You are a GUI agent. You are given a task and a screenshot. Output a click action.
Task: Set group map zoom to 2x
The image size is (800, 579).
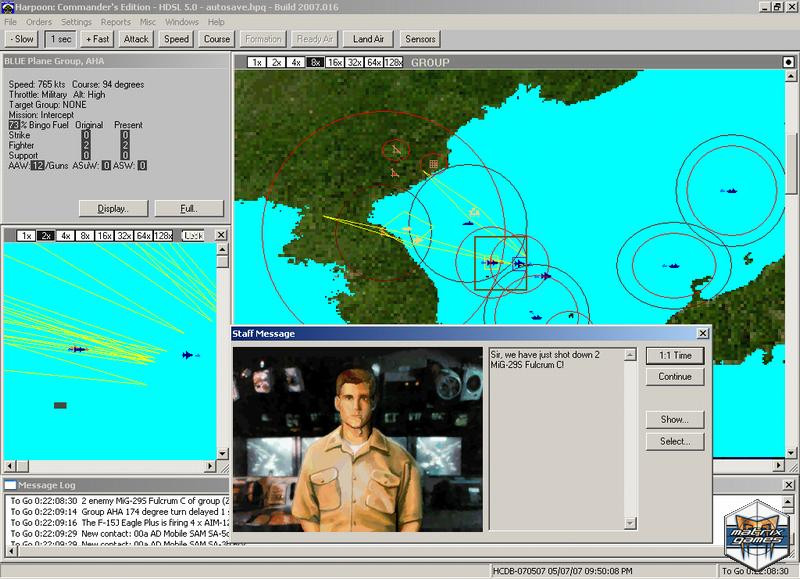coord(276,62)
